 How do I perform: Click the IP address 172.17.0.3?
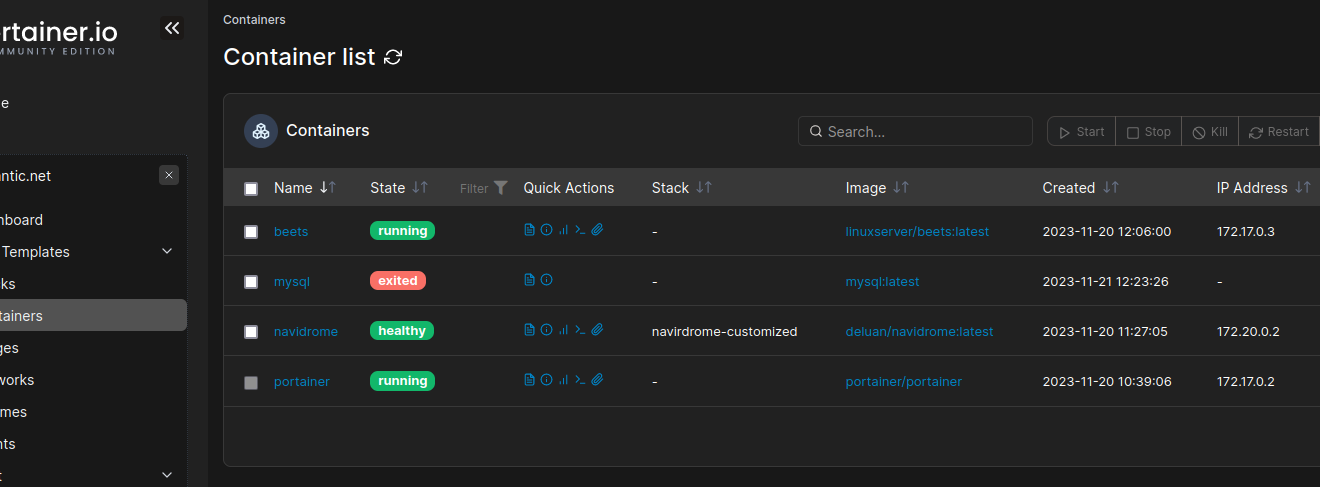1245,231
